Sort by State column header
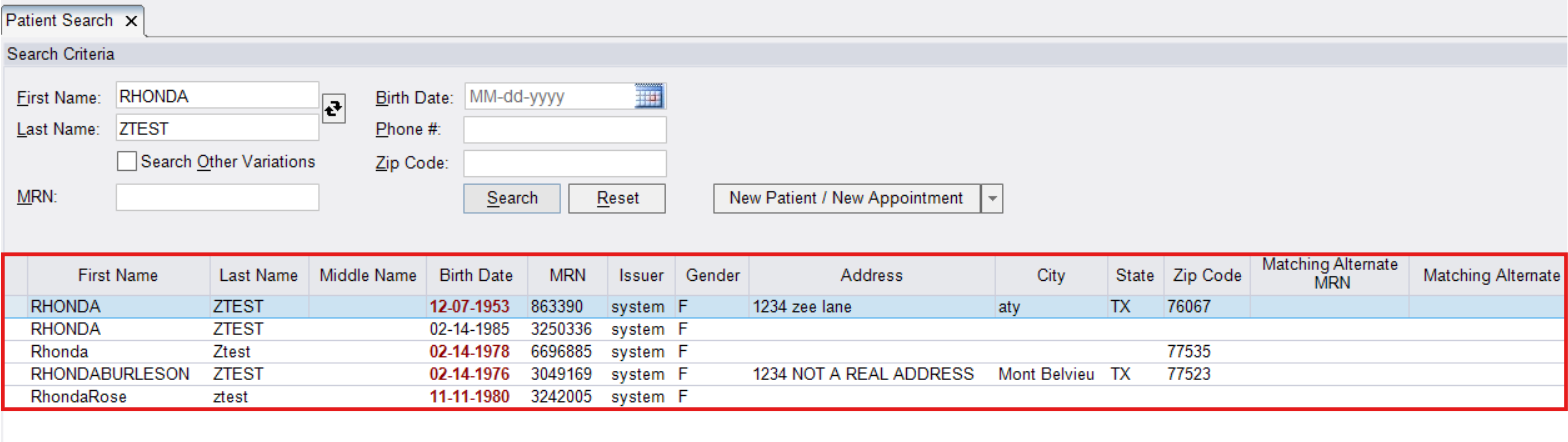 [1134, 275]
